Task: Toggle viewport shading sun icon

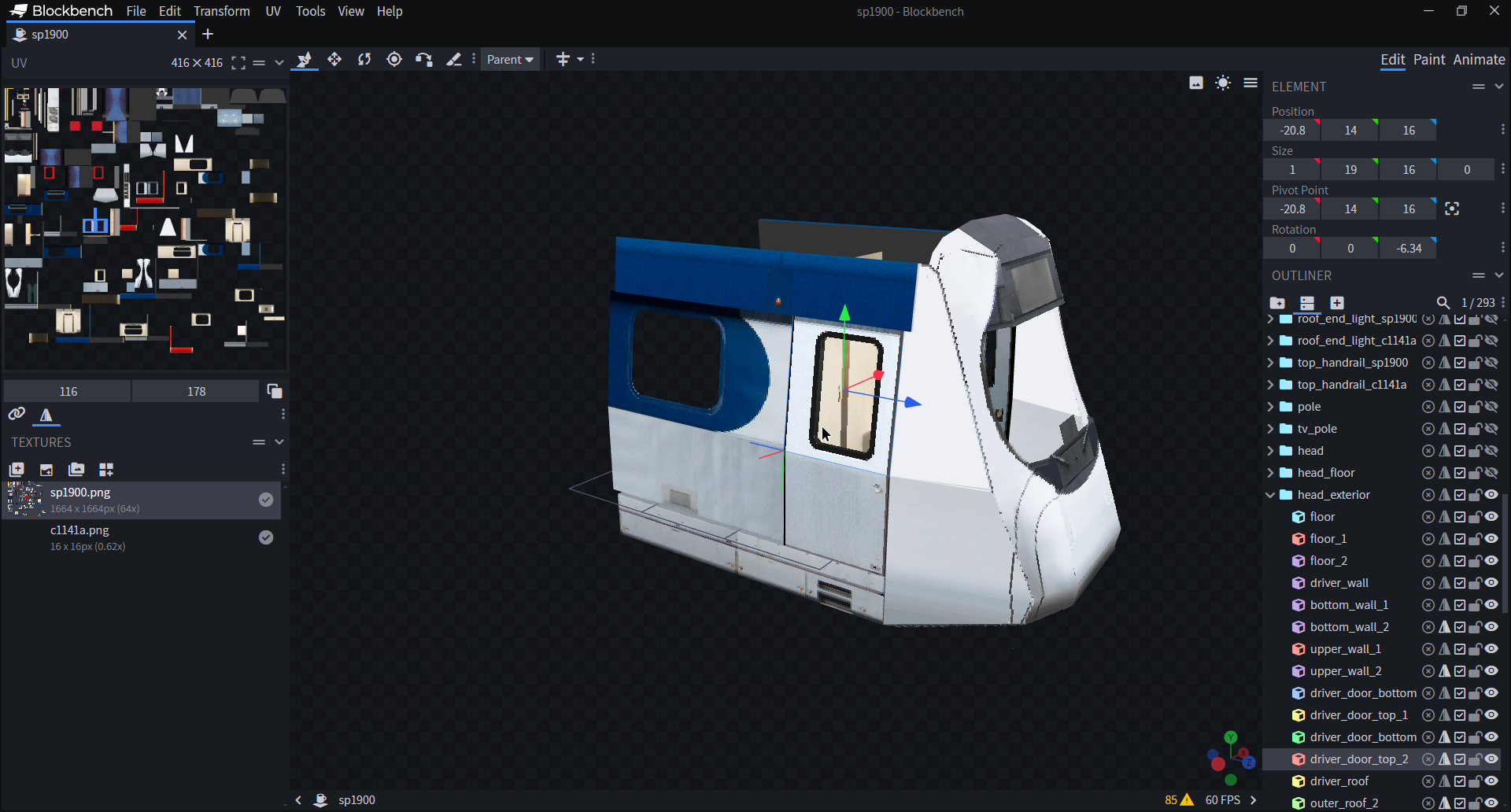Action: (x=1223, y=83)
